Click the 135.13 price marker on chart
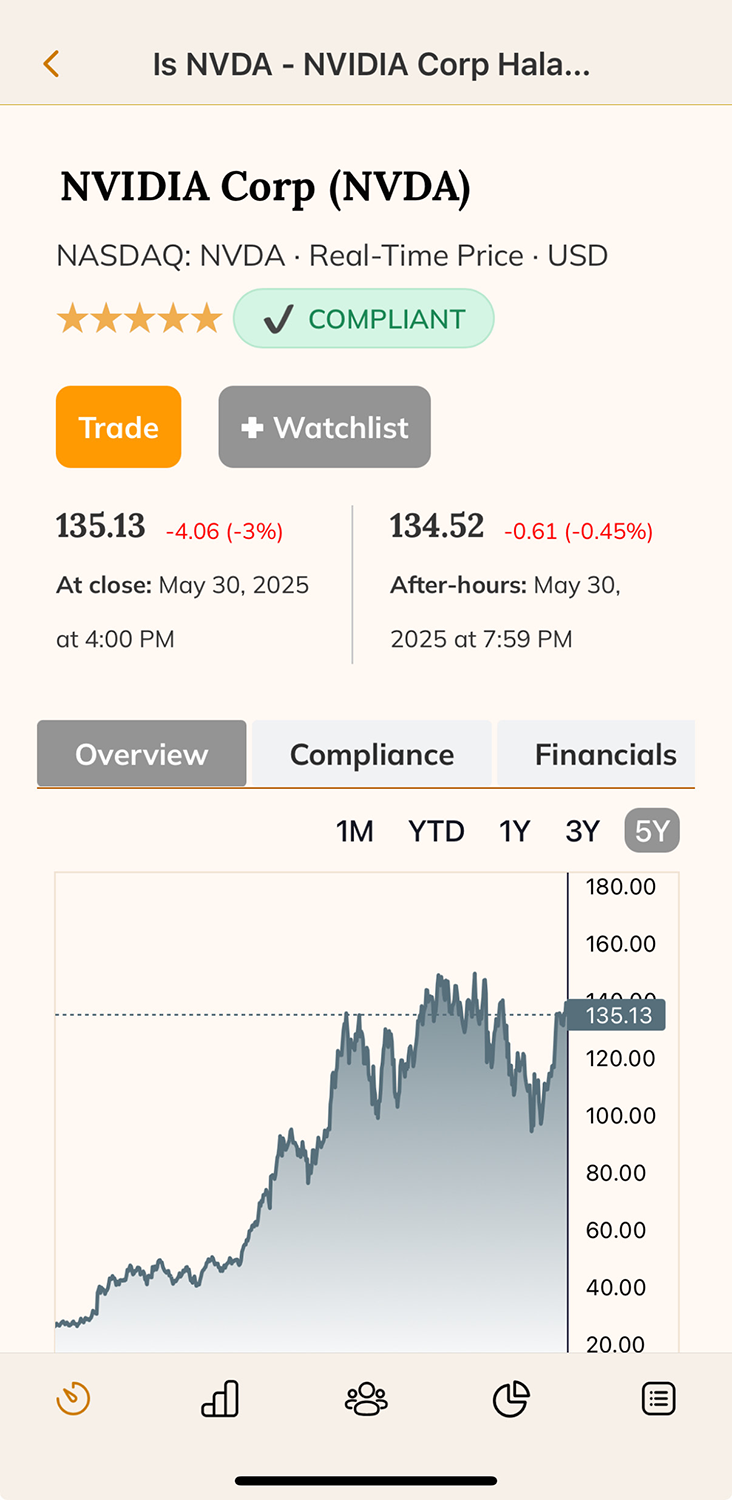The image size is (732, 1500). (615, 1016)
